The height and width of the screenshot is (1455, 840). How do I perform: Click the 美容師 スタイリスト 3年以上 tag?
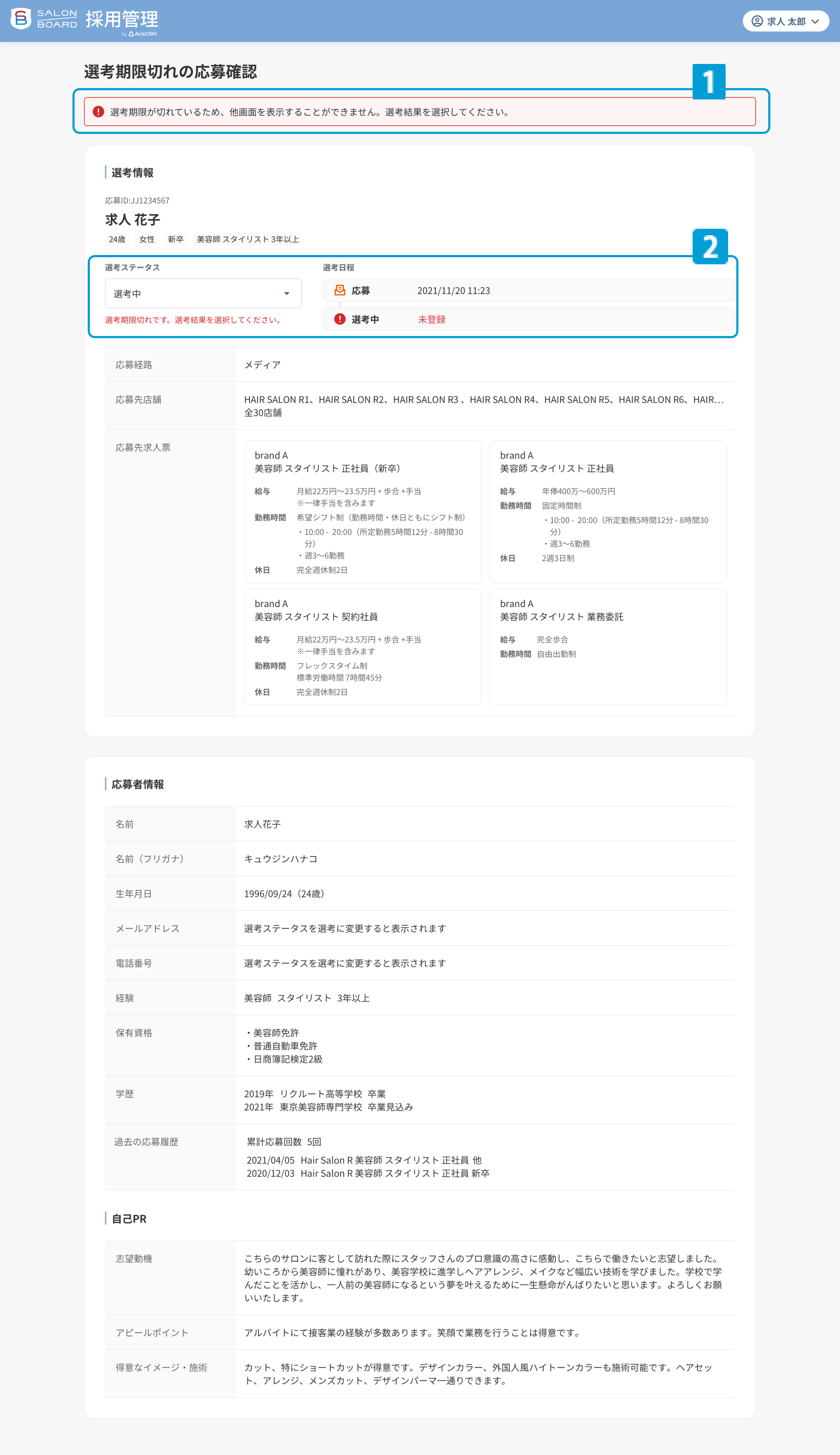(x=248, y=239)
